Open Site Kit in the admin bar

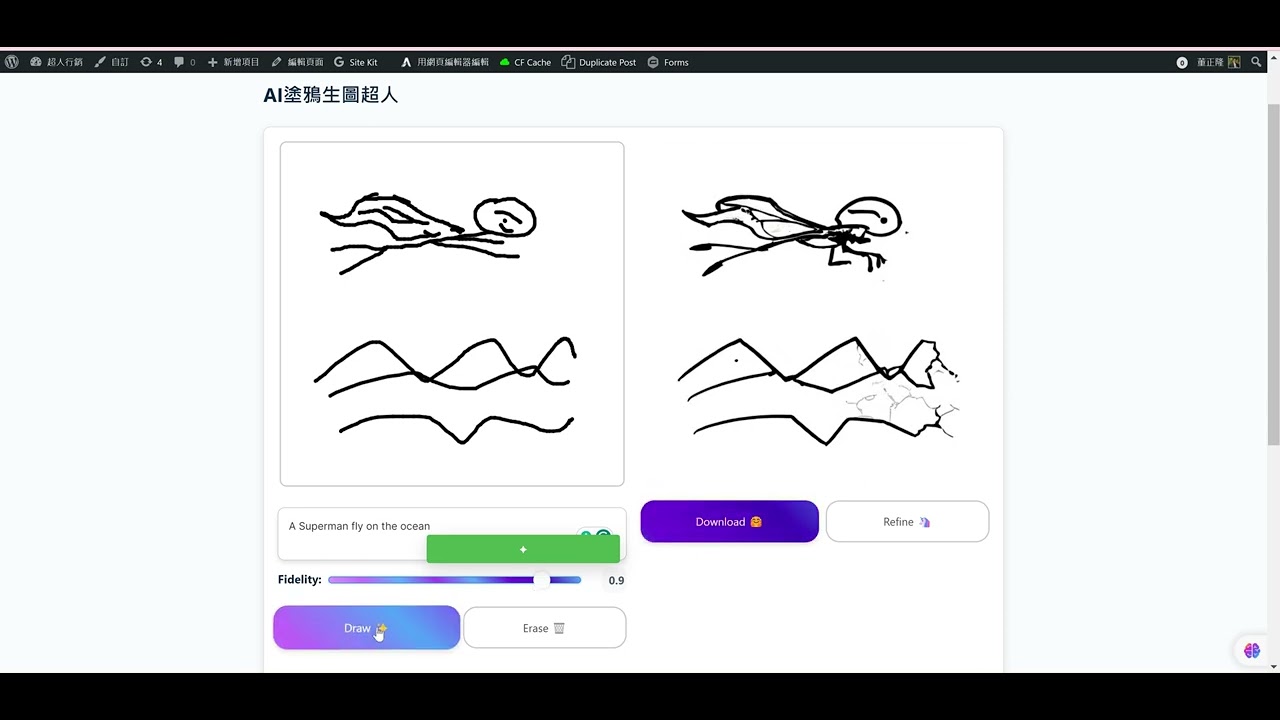356,62
